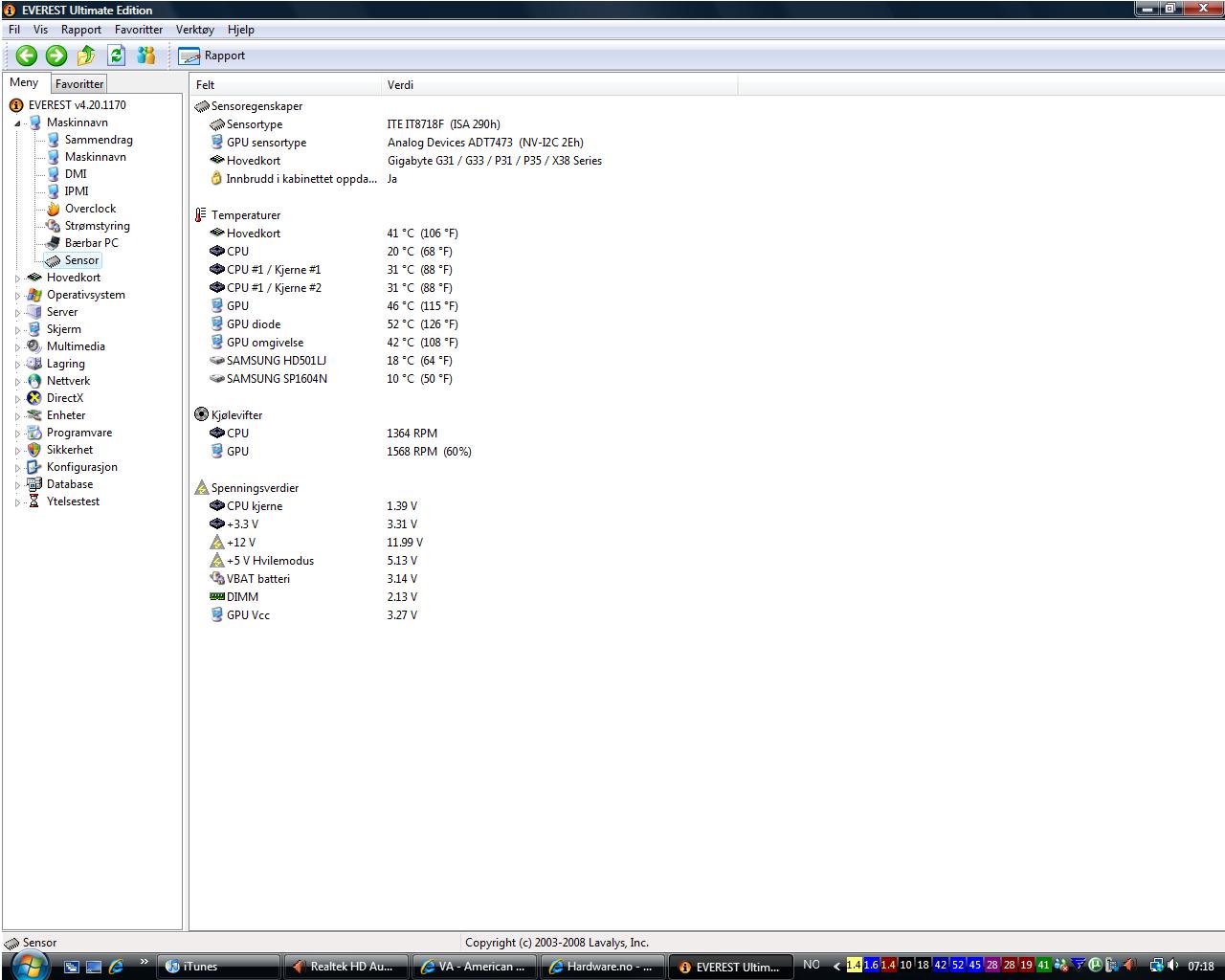The width and height of the screenshot is (1225, 980).
Task: Open the Vis menu
Action: (x=40, y=30)
